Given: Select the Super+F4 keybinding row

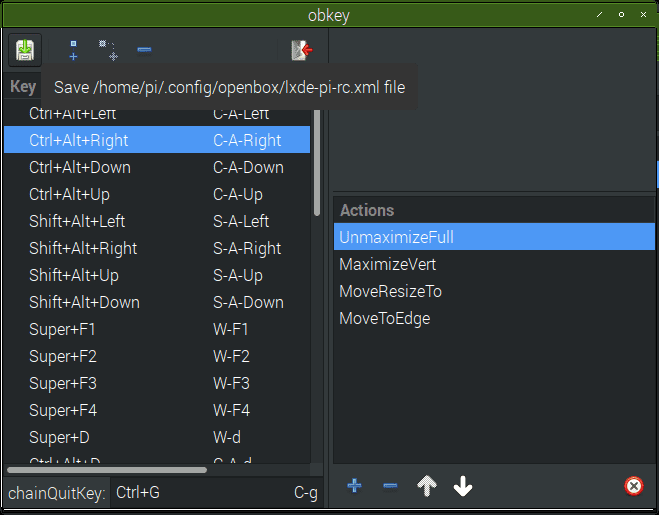Looking at the screenshot, I should click(x=157, y=410).
